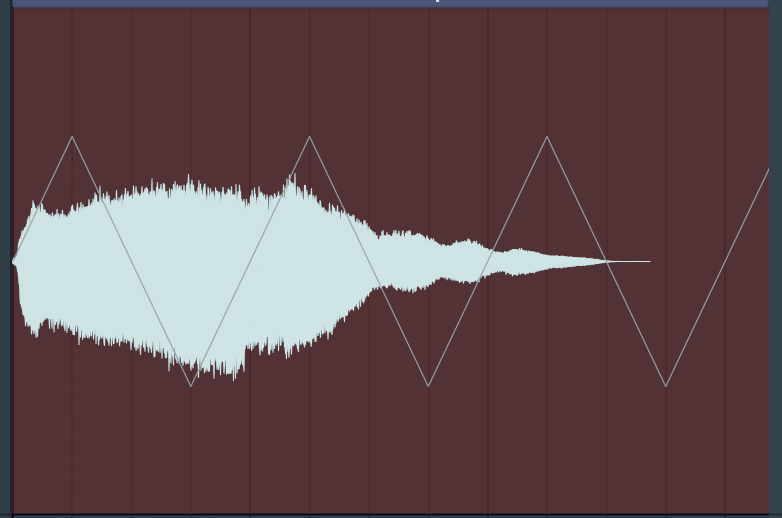
Task: Click the third bottom trough of the automation line
Action: coord(666,385)
